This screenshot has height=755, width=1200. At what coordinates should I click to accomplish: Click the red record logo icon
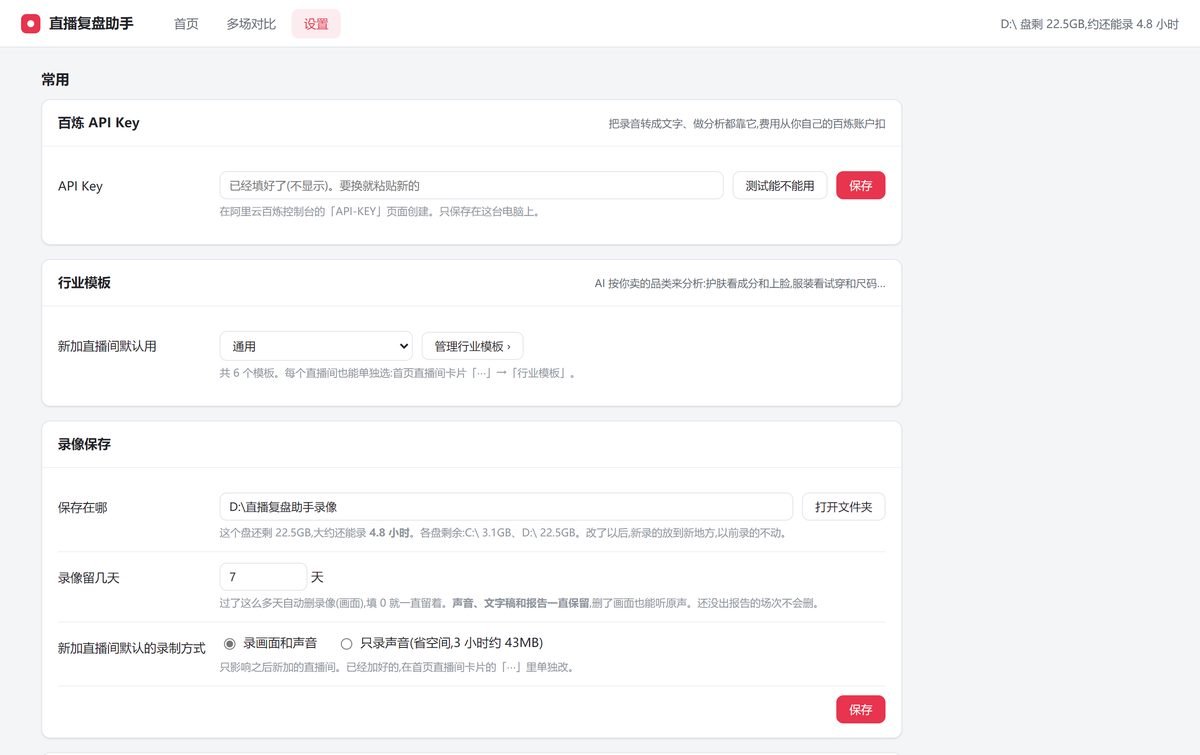point(30,23)
